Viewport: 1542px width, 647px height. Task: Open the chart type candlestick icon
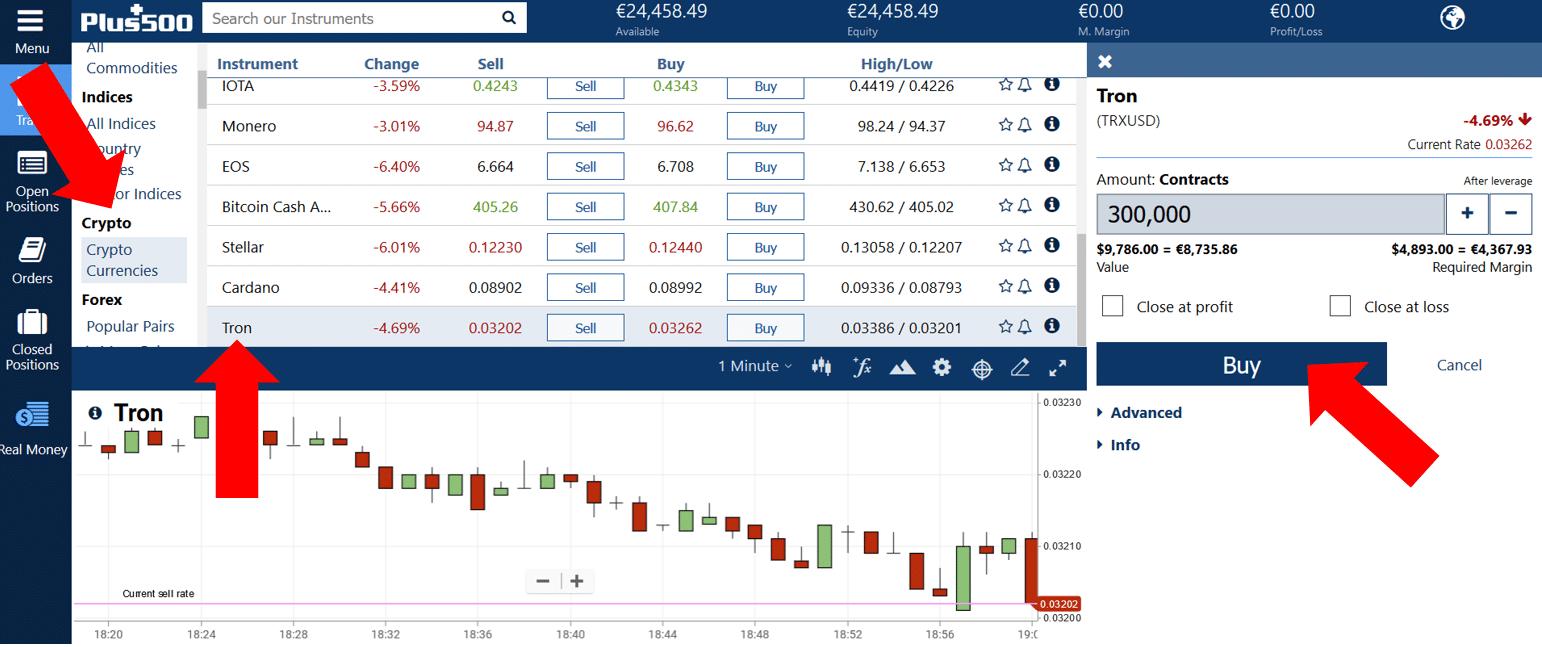click(x=822, y=367)
